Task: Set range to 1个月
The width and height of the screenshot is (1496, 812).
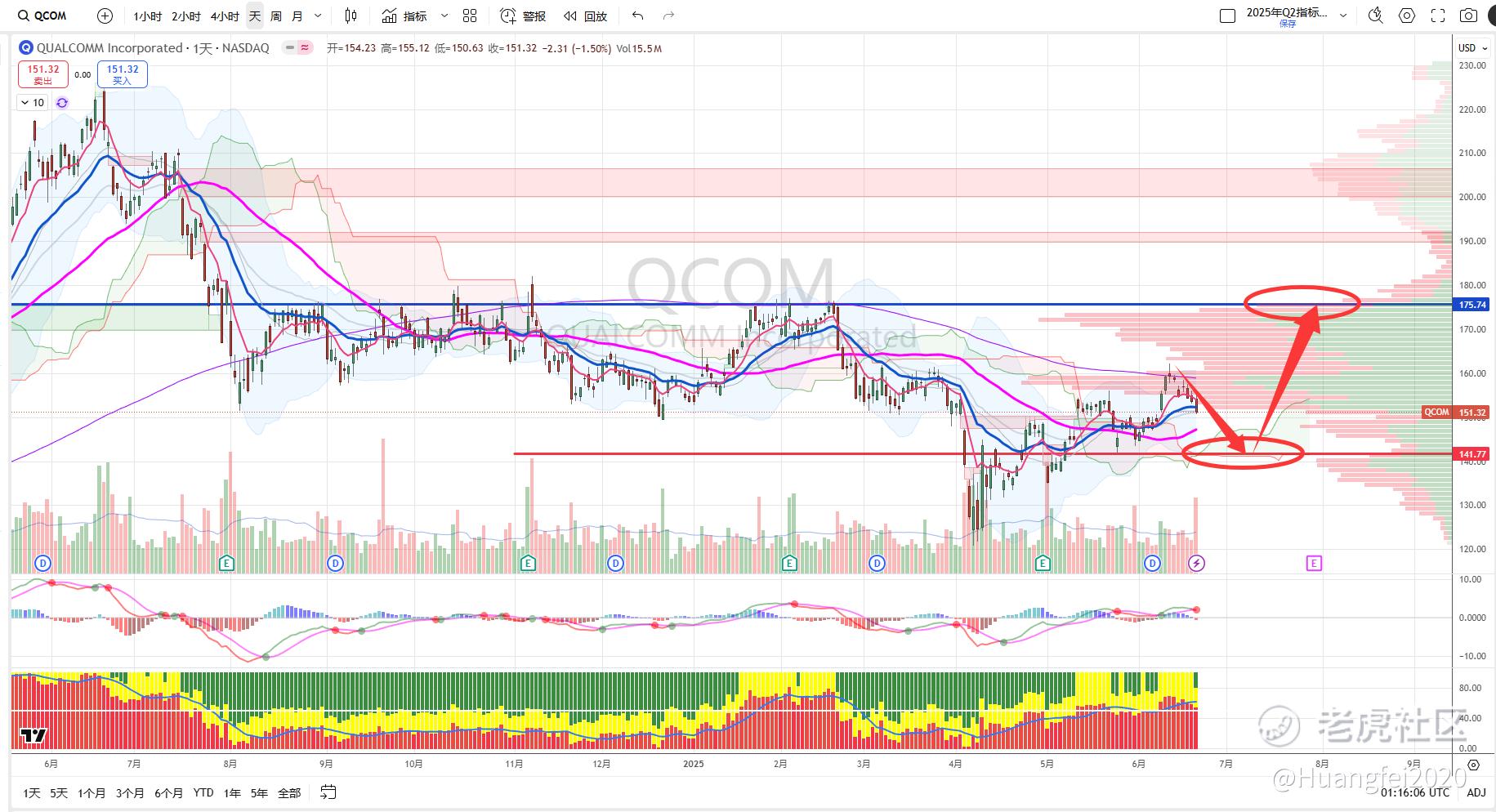Action: tap(92, 792)
